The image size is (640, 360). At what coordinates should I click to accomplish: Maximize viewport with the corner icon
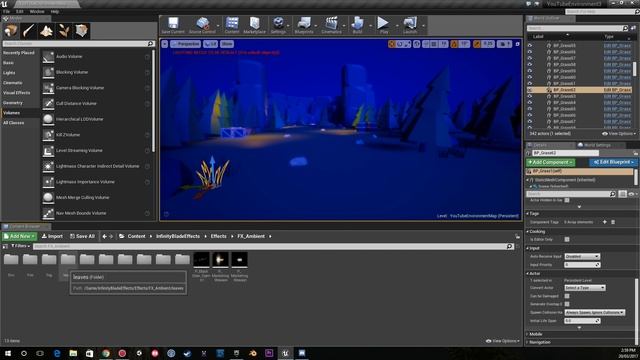point(518,44)
